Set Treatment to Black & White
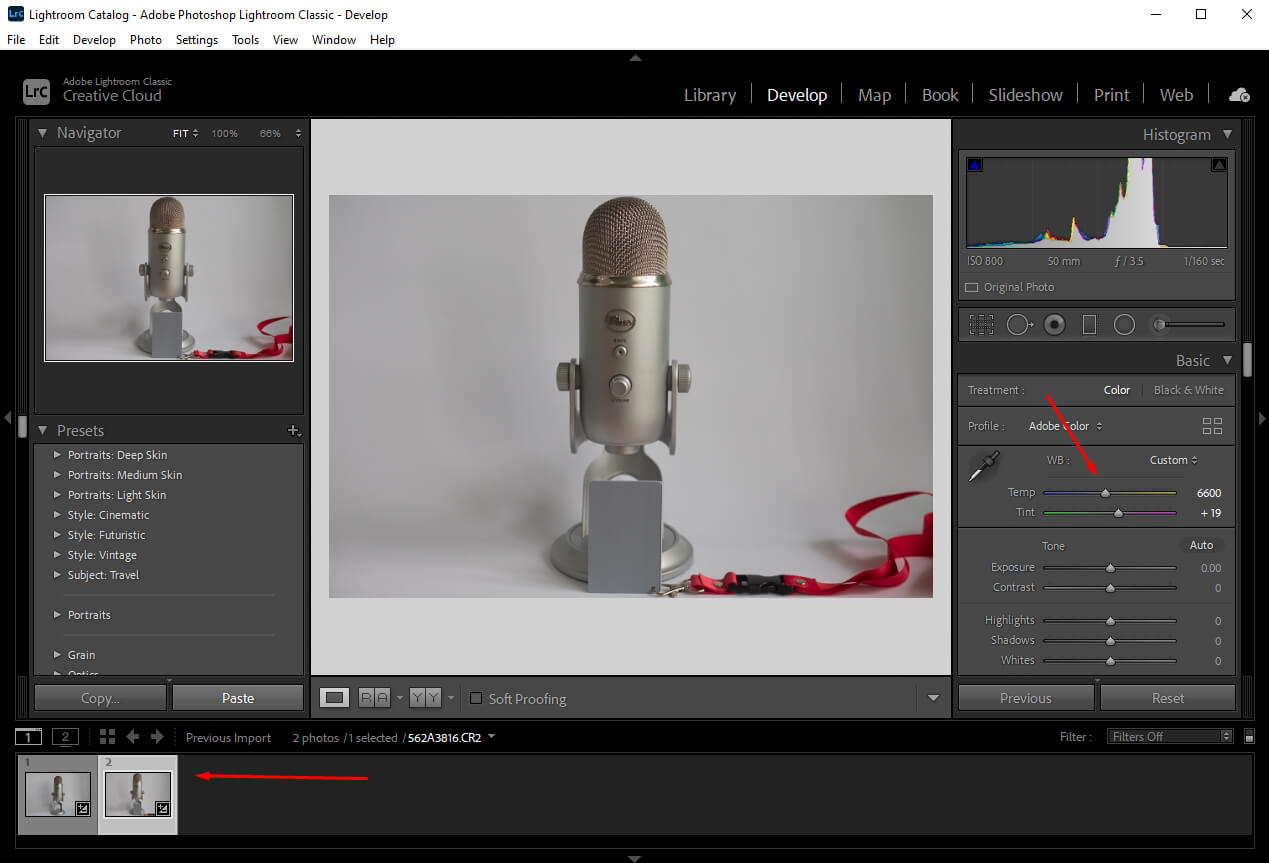 pos(1188,390)
